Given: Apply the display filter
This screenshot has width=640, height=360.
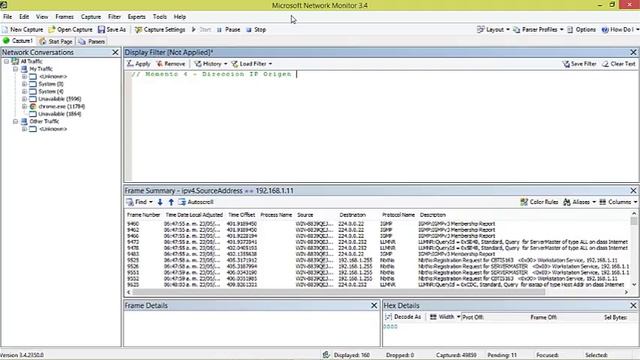Looking at the screenshot, I should coord(138,64).
